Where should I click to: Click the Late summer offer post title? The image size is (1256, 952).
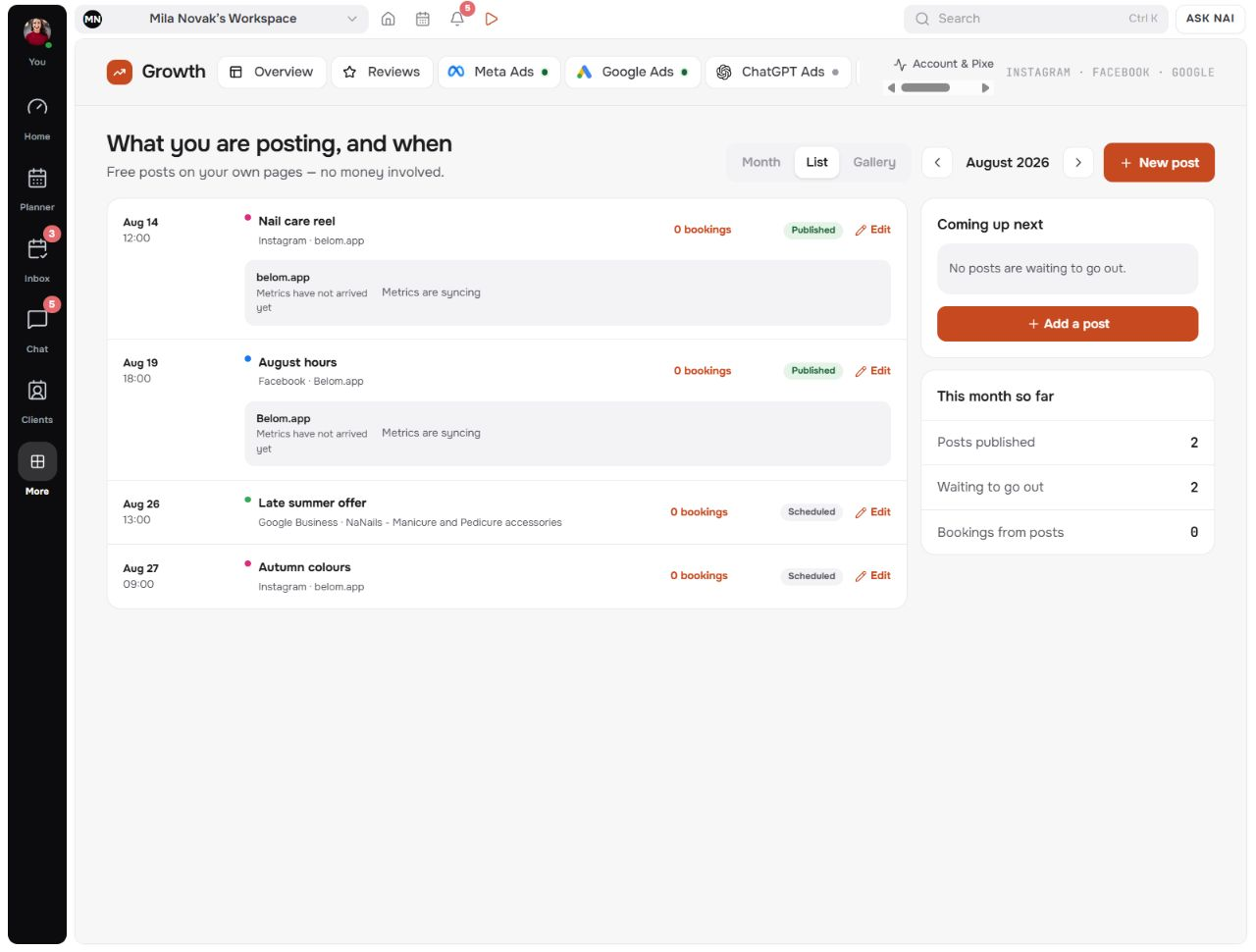(x=312, y=503)
